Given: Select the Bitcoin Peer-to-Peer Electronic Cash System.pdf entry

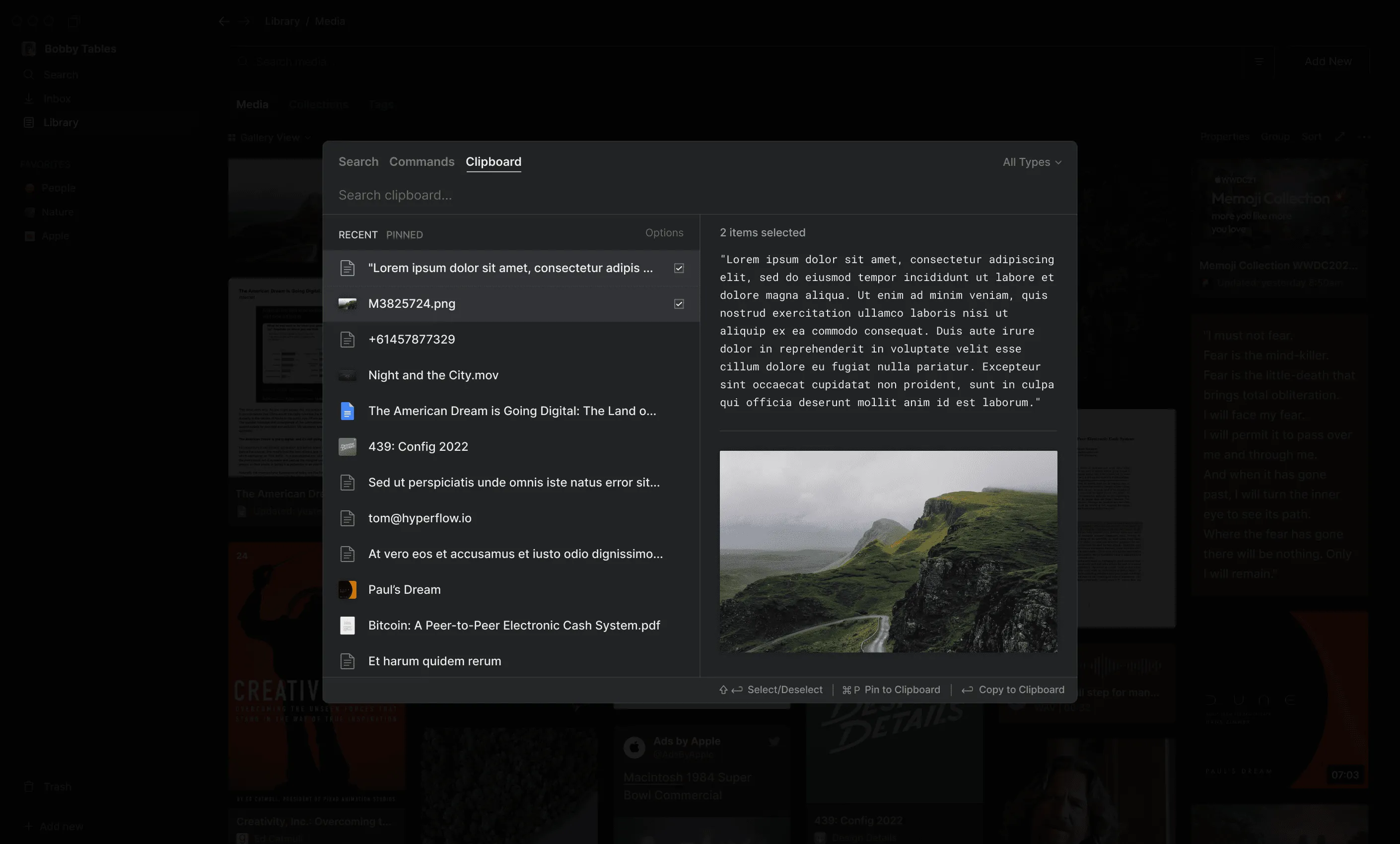Looking at the screenshot, I should pos(511,626).
